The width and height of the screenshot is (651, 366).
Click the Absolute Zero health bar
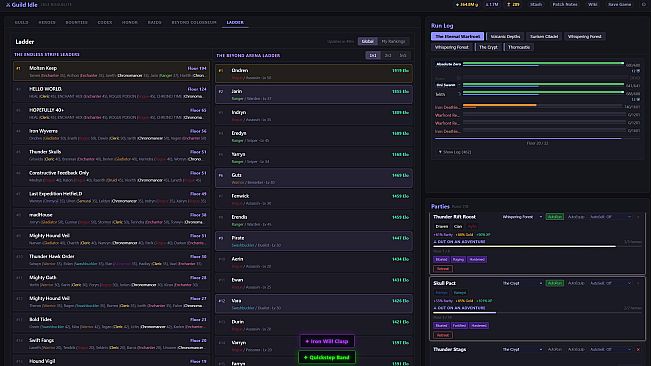[x=543, y=63]
